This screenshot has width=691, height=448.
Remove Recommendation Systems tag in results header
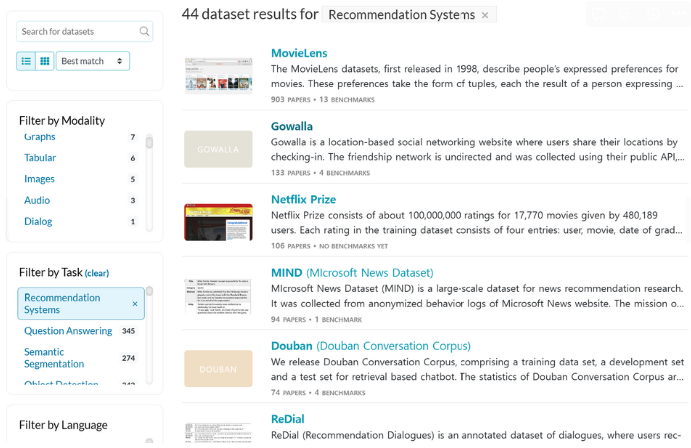tap(485, 15)
